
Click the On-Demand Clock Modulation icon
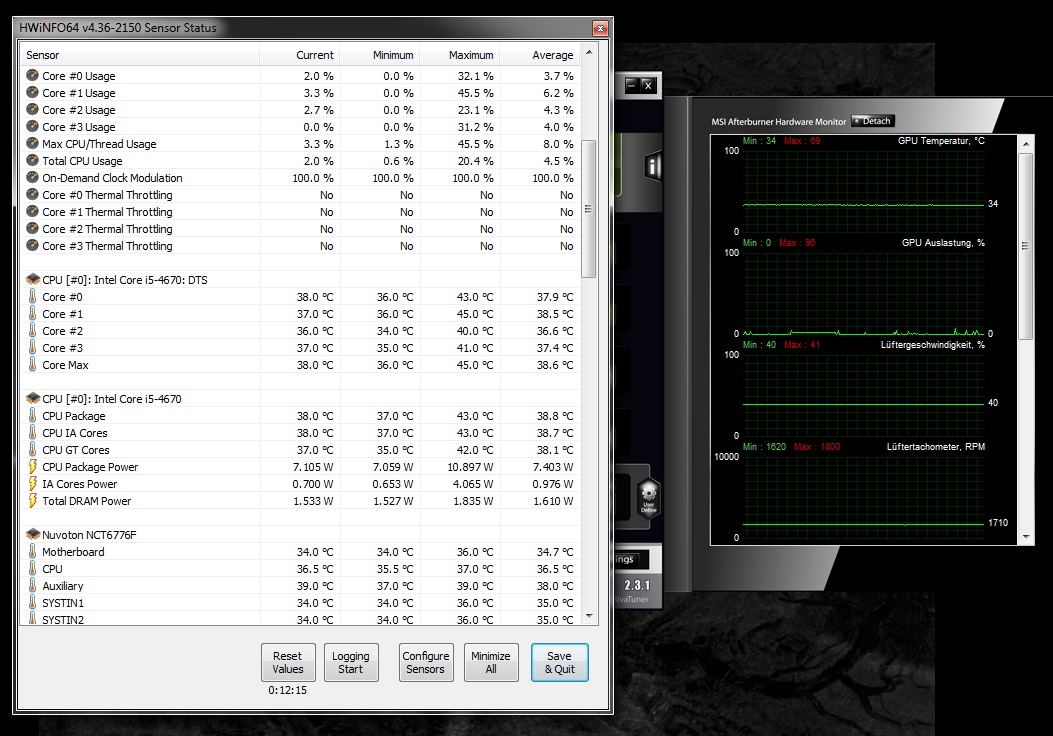[x=32, y=177]
